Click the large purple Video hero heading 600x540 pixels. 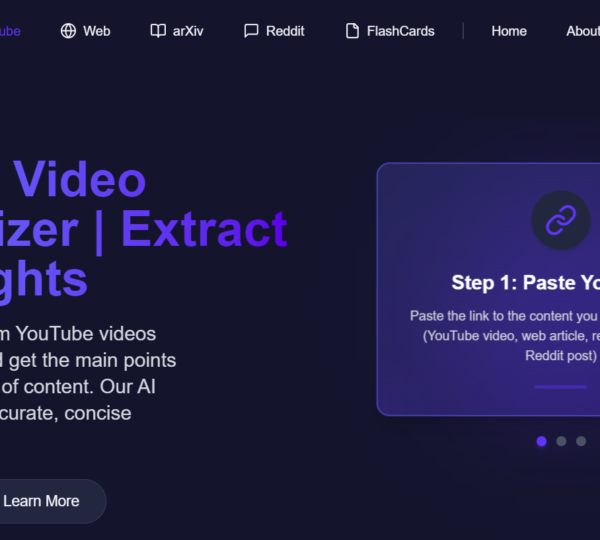(x=79, y=180)
